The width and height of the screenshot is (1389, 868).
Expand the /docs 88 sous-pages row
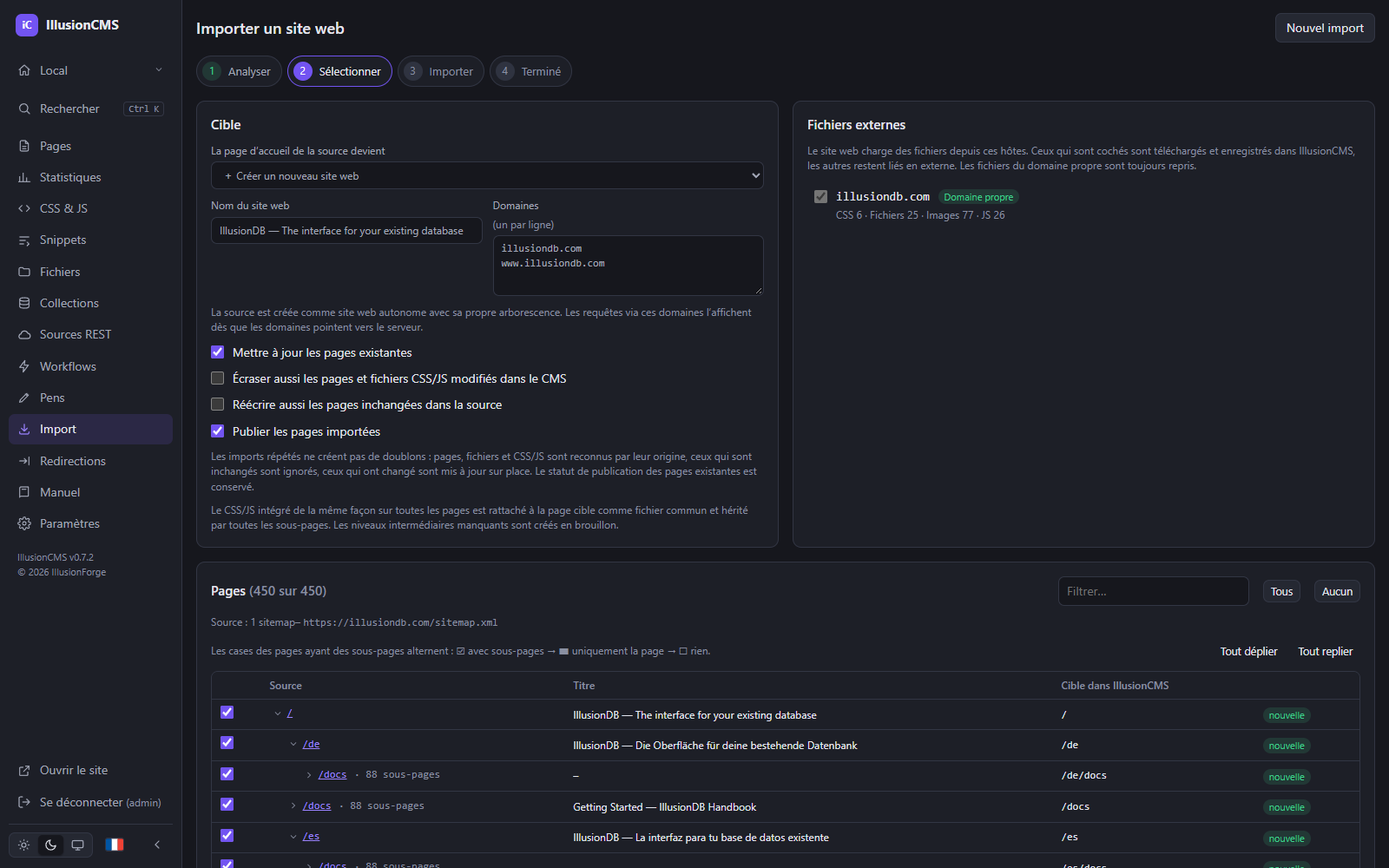tap(293, 806)
